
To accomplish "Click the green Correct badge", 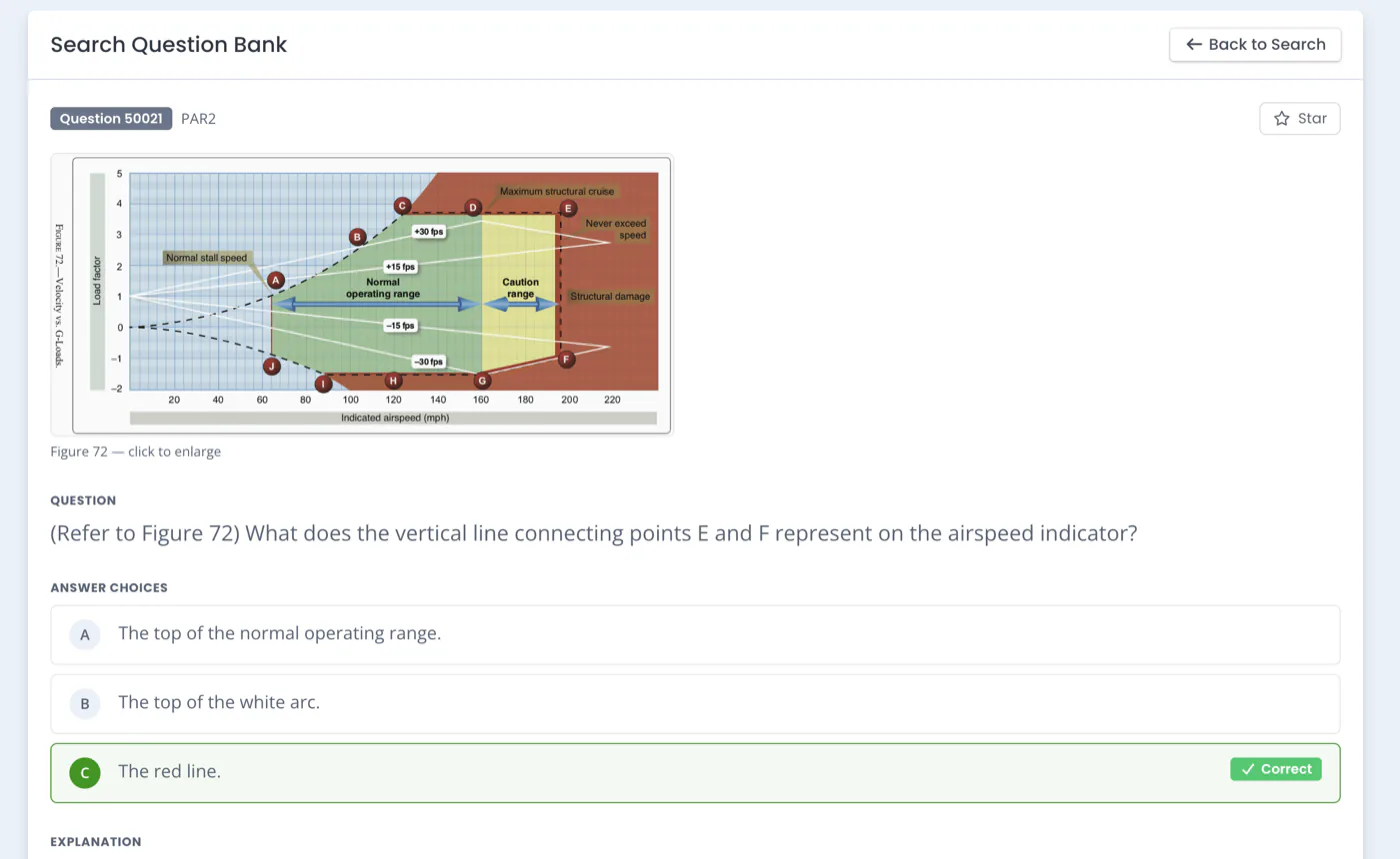I will 1275,769.
